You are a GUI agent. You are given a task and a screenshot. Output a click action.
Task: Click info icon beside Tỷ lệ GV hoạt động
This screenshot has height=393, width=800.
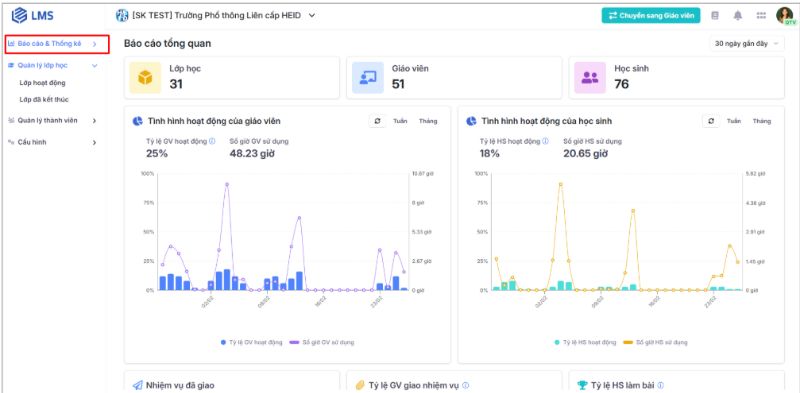(x=212, y=141)
